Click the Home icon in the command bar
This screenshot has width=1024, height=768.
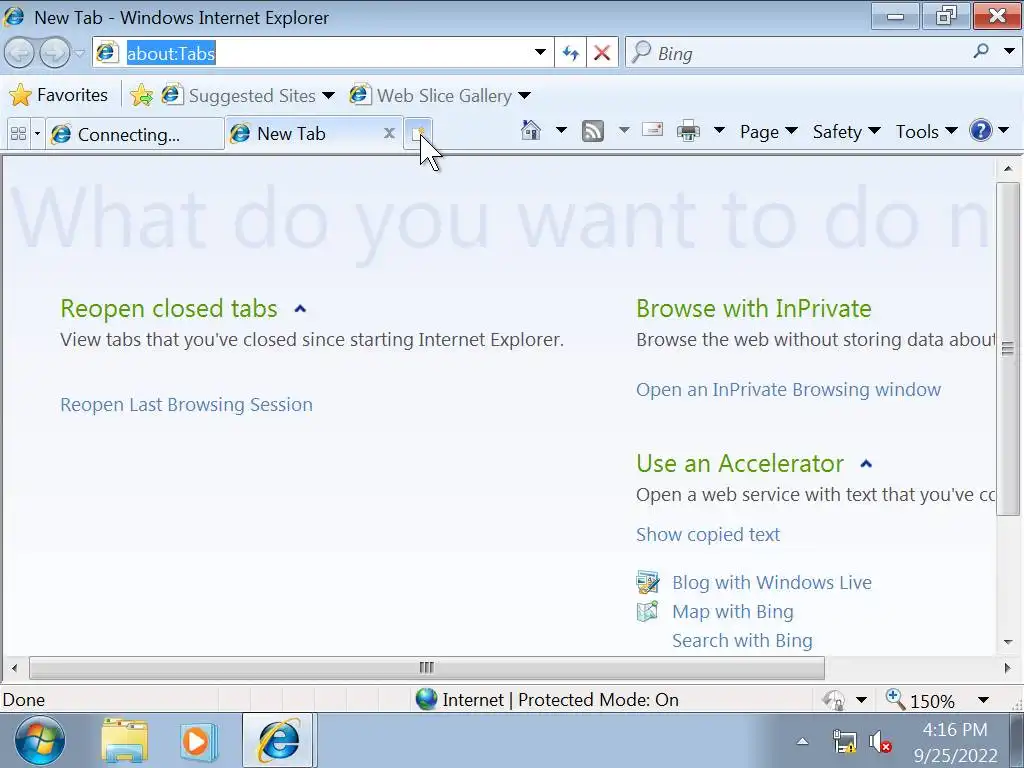[x=531, y=131]
